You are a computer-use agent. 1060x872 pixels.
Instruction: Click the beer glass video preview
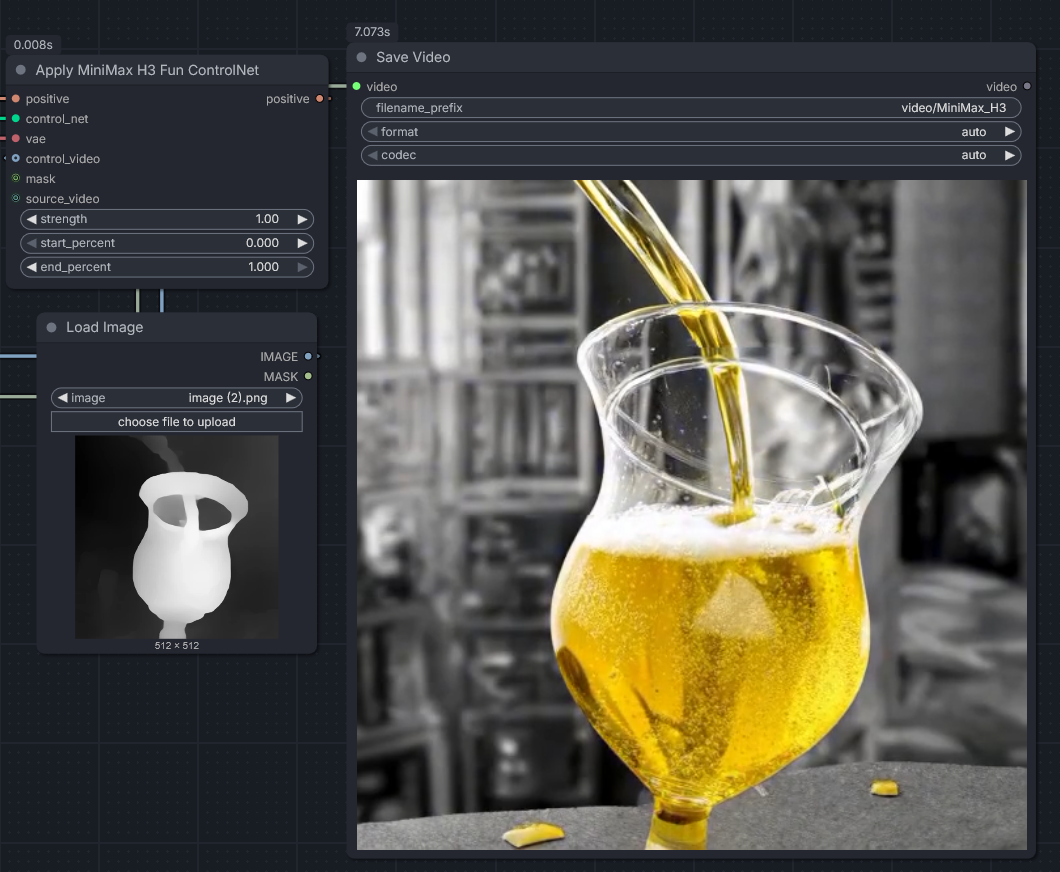point(692,514)
